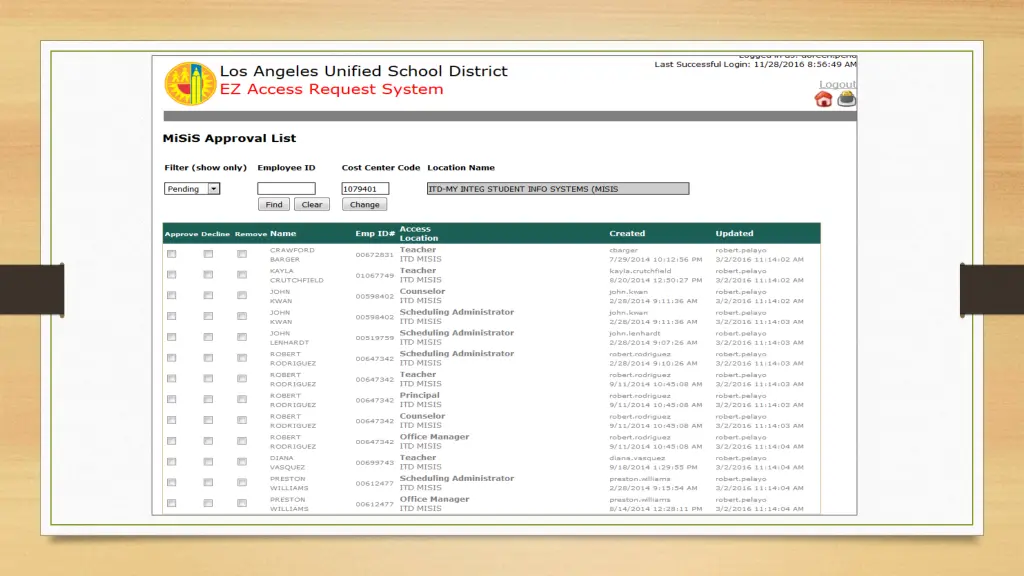Viewport: 1024px width, 576px height.
Task: Click the MiSiS Approval List heading
Action: coord(229,138)
